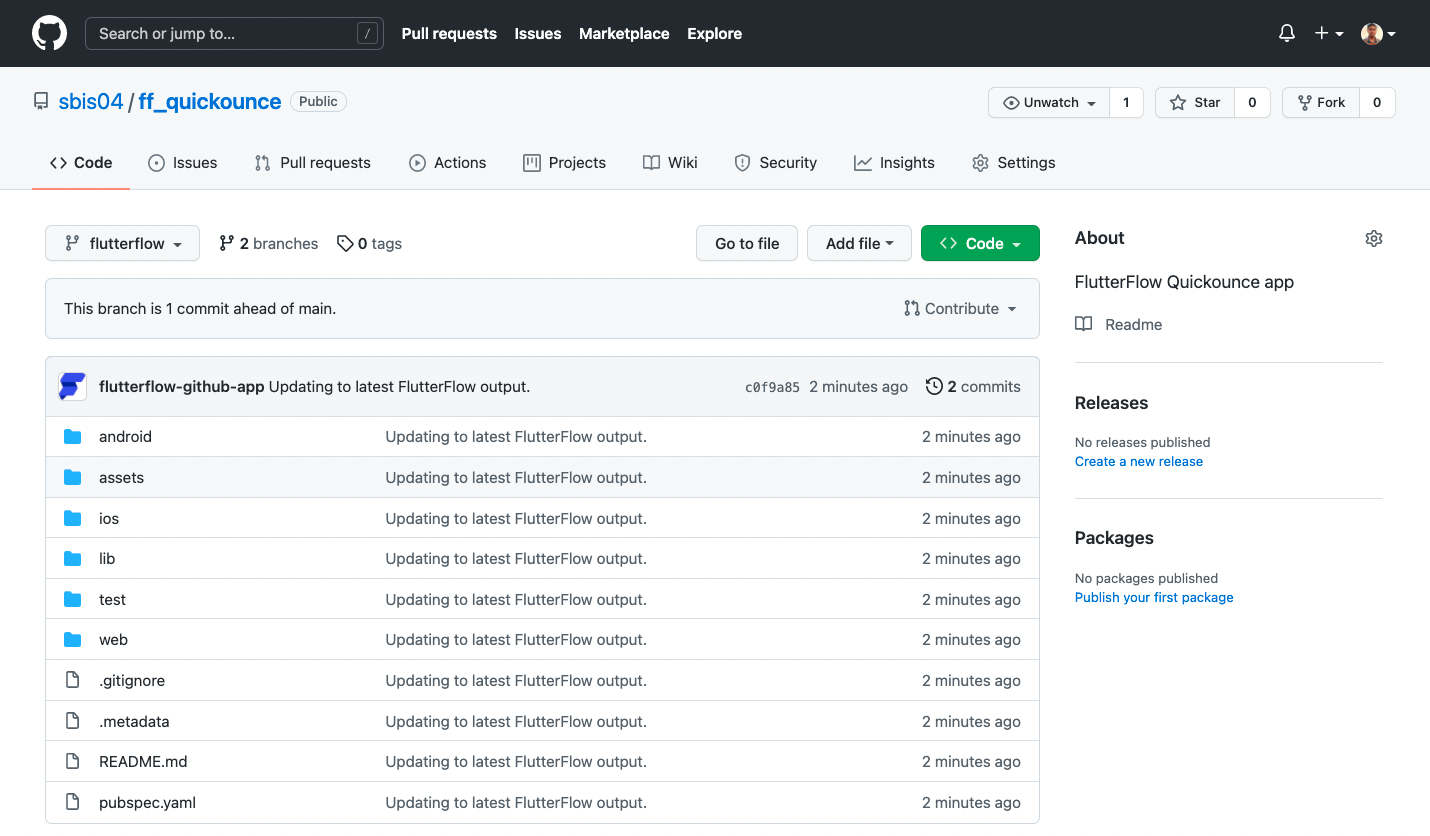Click Create a new release

pos(1139,461)
